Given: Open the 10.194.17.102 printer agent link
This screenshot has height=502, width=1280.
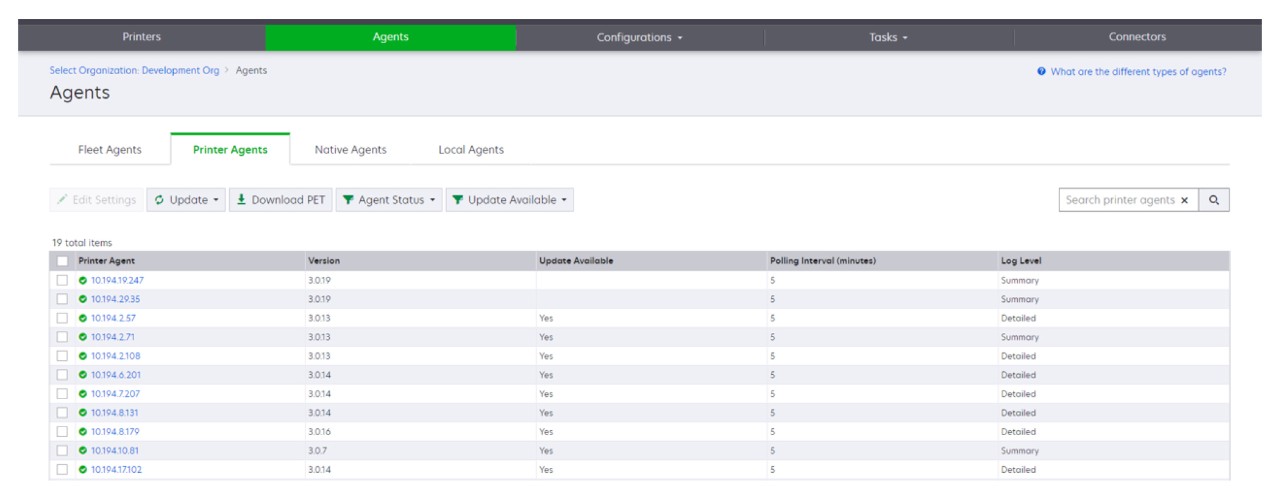Looking at the screenshot, I should (x=116, y=470).
